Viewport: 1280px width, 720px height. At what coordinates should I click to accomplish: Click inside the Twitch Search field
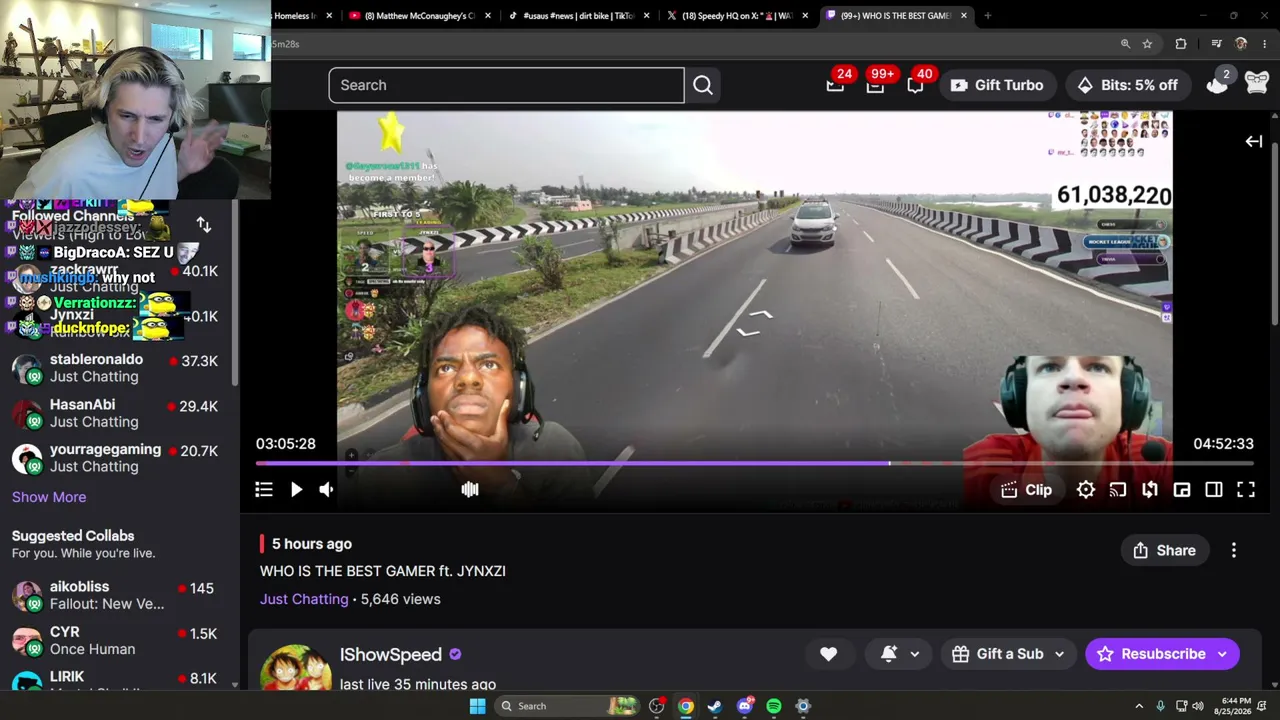[506, 85]
